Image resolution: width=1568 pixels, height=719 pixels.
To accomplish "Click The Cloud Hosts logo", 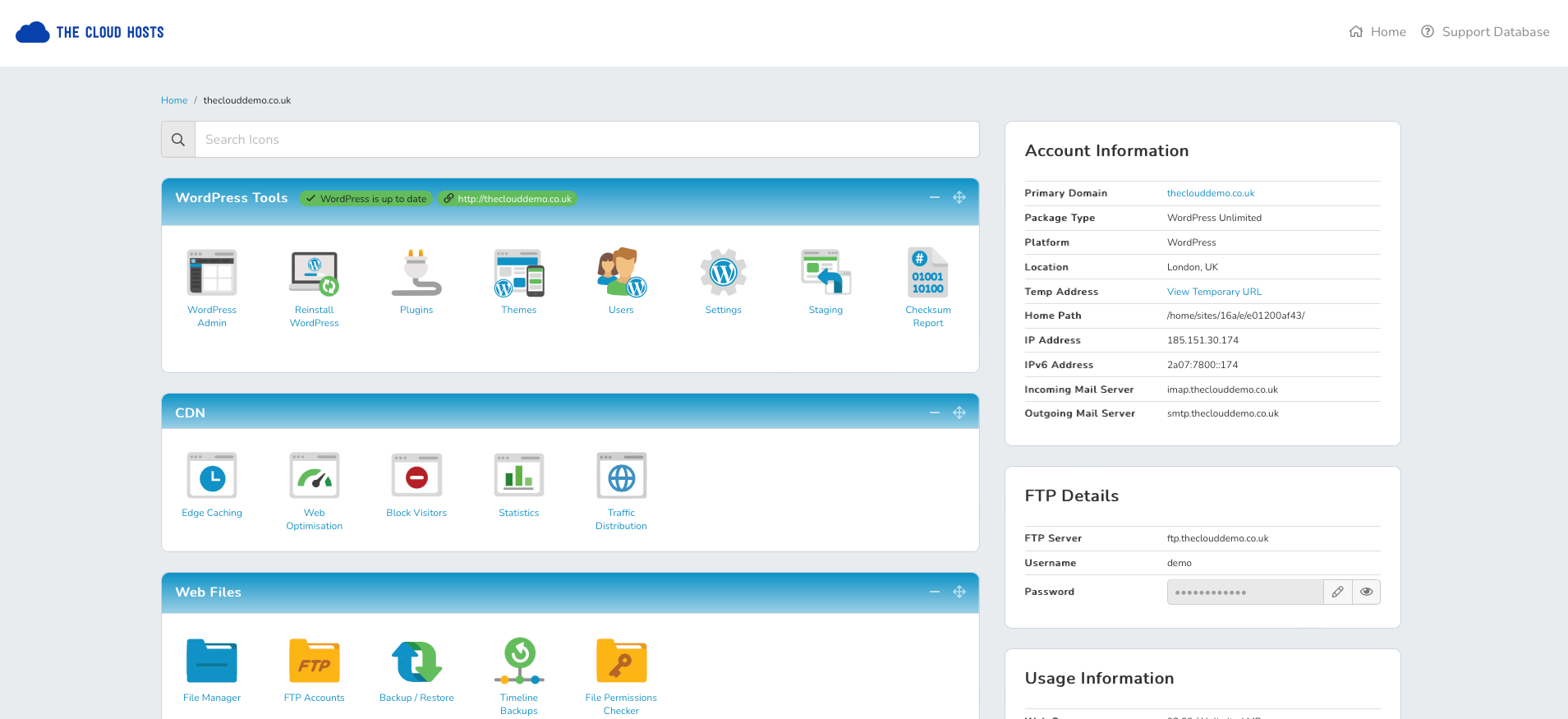I will pyautogui.click(x=90, y=32).
